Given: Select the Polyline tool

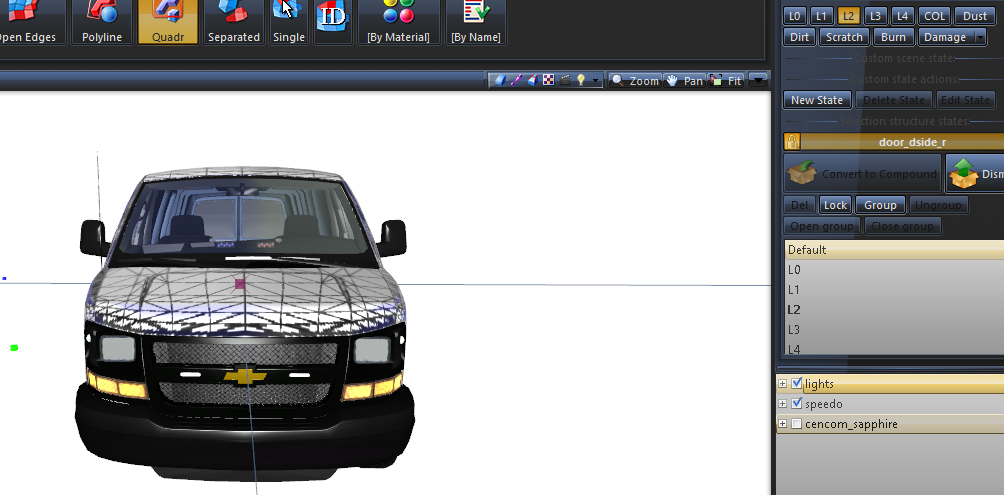Looking at the screenshot, I should coord(102,22).
